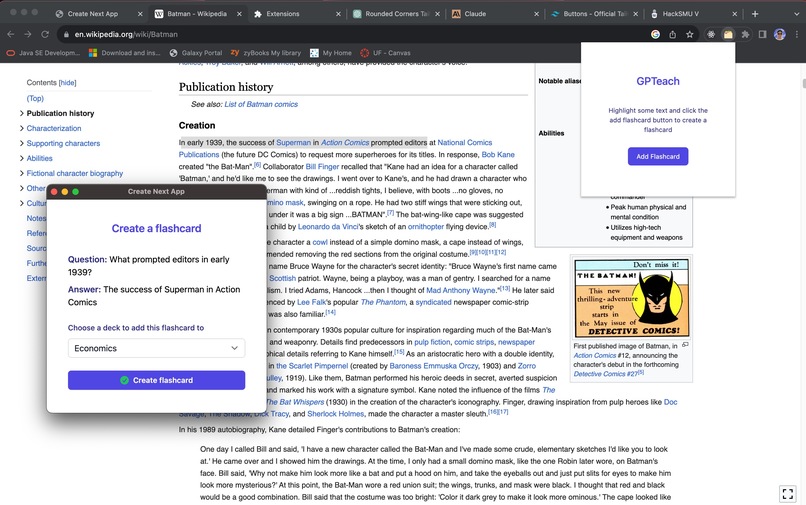Close the Claude tab
Image resolution: width=806 pixels, height=505 pixels.
click(536, 14)
